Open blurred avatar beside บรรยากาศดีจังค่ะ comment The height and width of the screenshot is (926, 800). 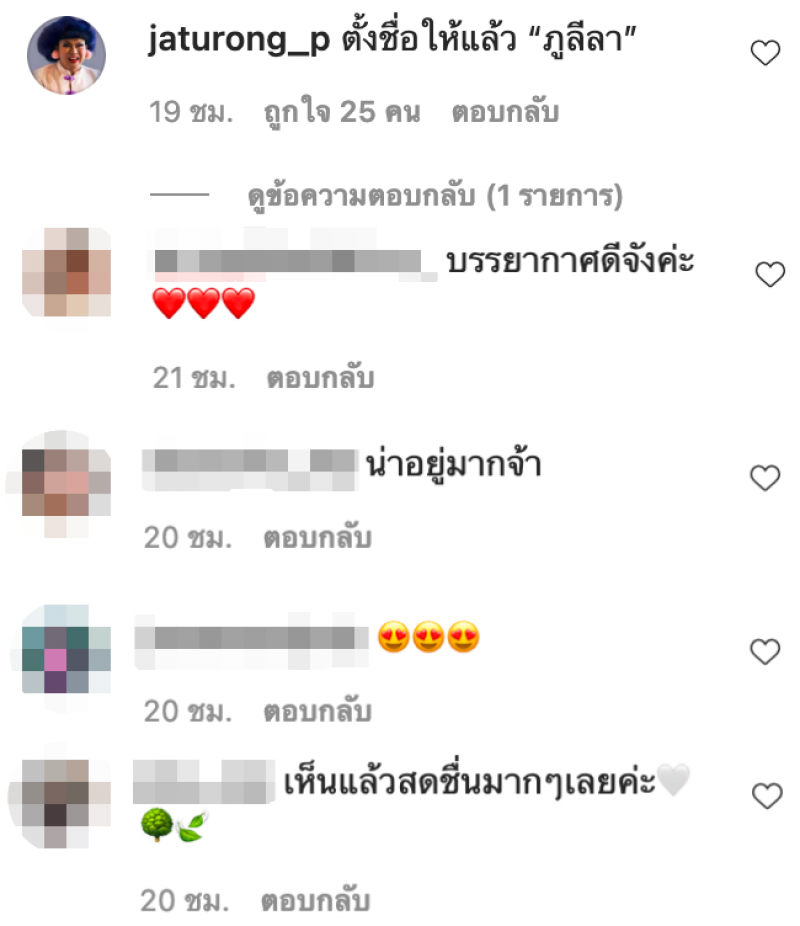tap(67, 272)
